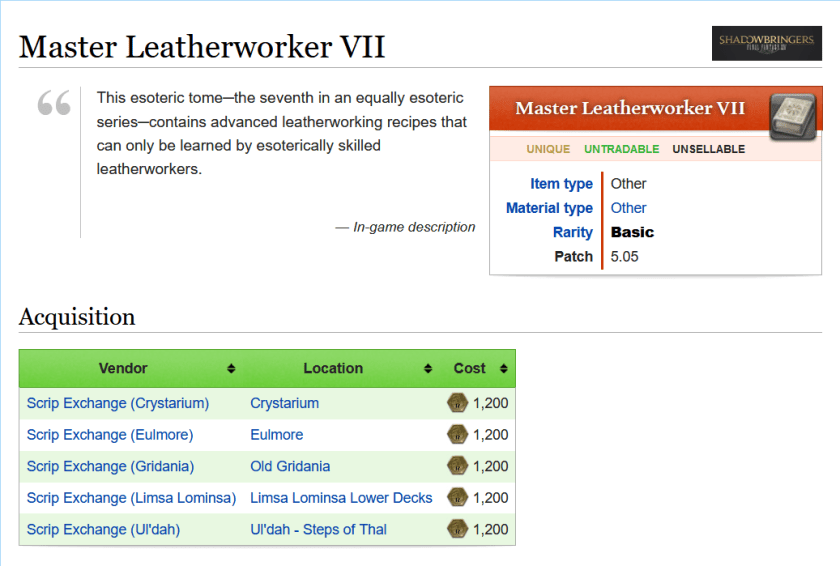Click the black Other item type value
Viewport: 840px width, 566px height.
point(628,184)
